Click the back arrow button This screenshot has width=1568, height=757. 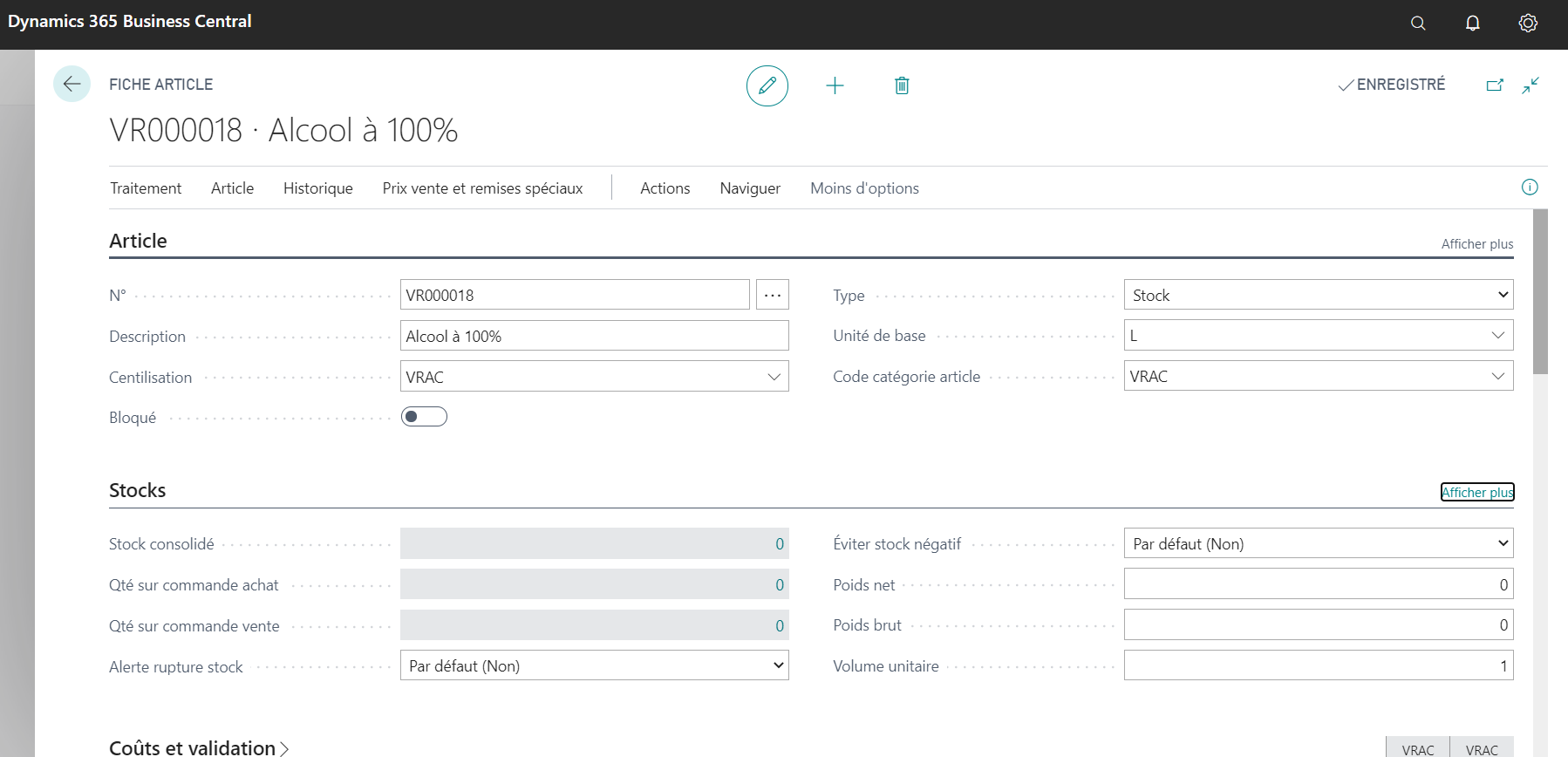[x=72, y=85]
